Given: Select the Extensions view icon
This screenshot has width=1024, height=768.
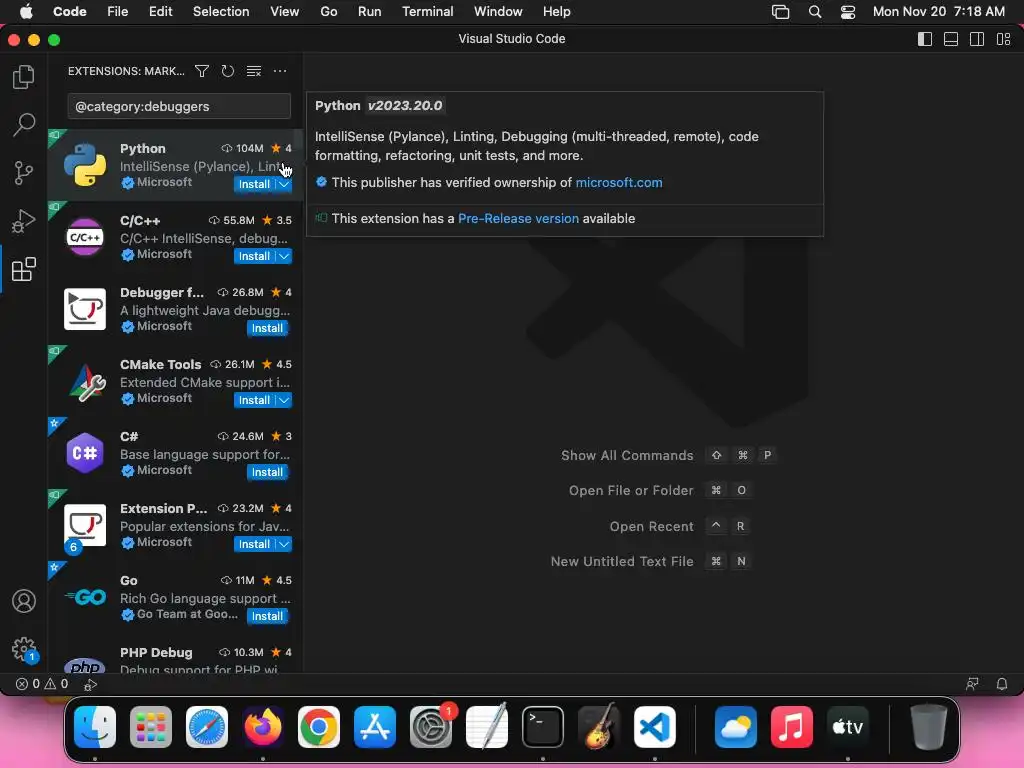Looking at the screenshot, I should 24,269.
